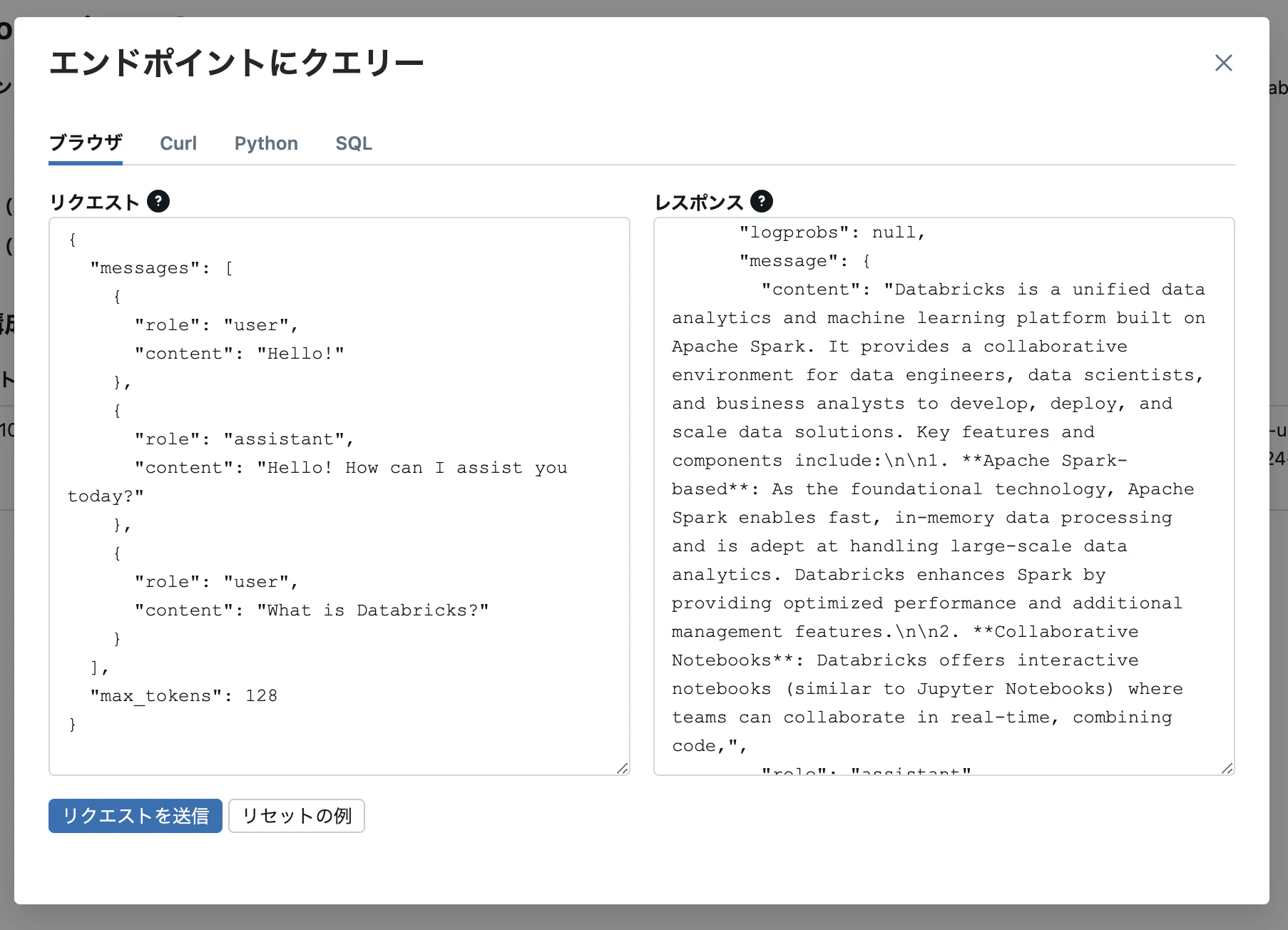Click the "messages": [ line
1288x930 pixels.
pyautogui.click(x=162, y=267)
